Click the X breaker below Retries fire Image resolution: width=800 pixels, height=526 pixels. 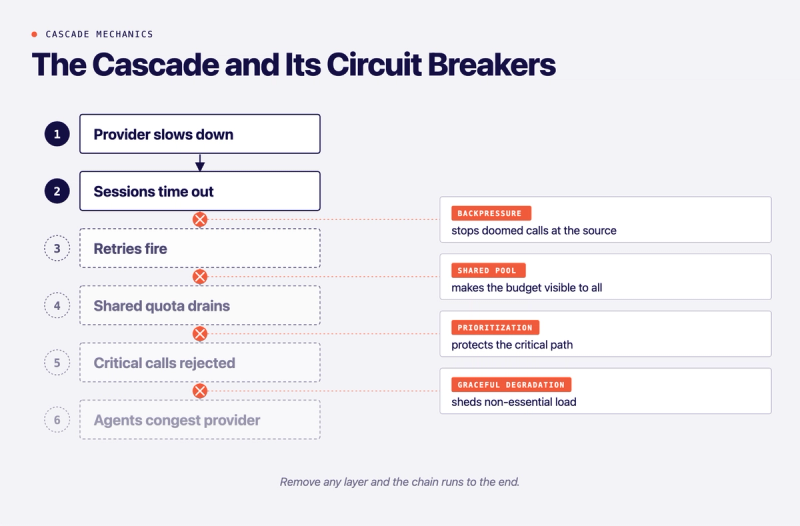200,277
